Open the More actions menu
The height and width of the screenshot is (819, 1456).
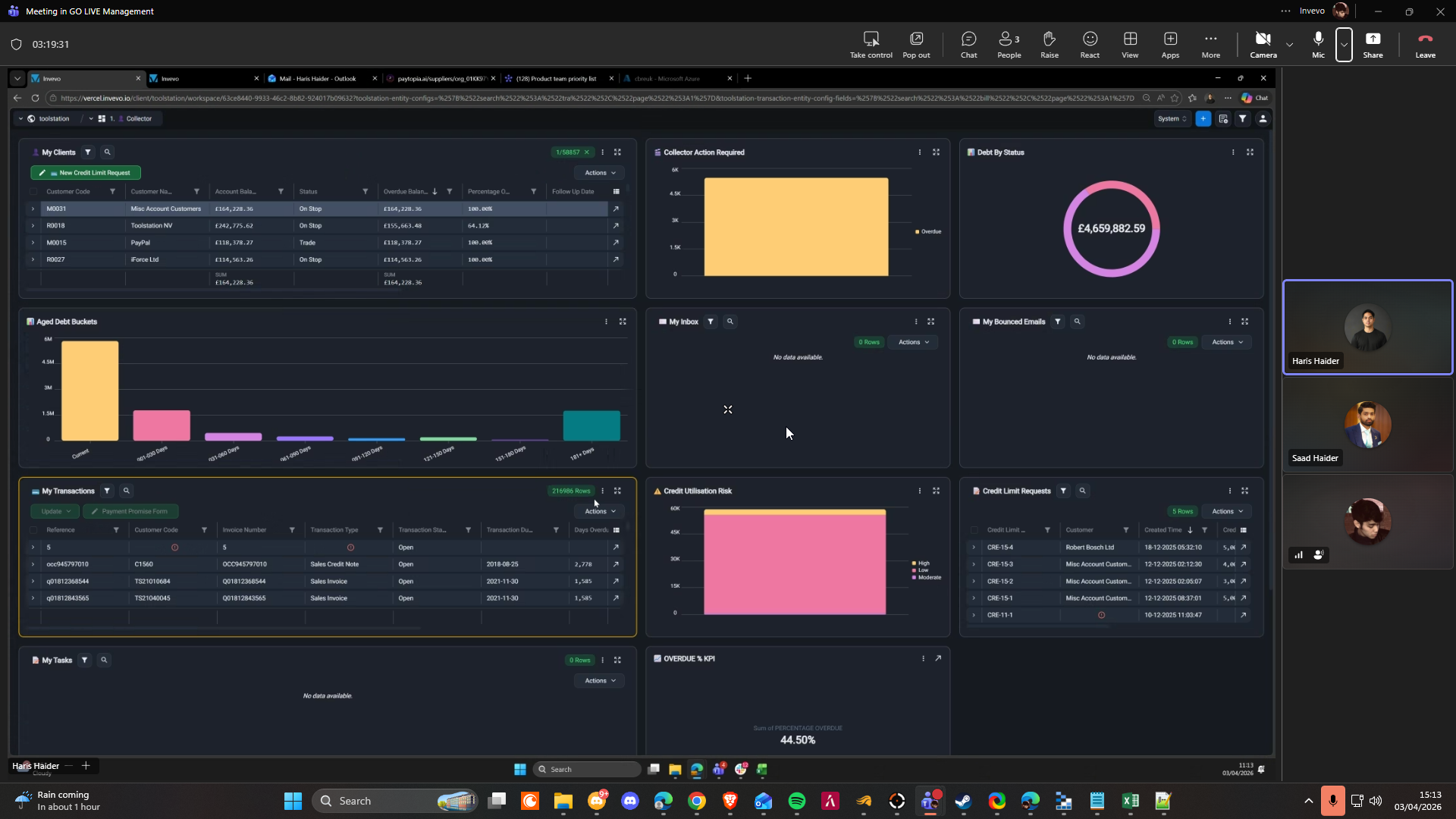[x=1210, y=44]
